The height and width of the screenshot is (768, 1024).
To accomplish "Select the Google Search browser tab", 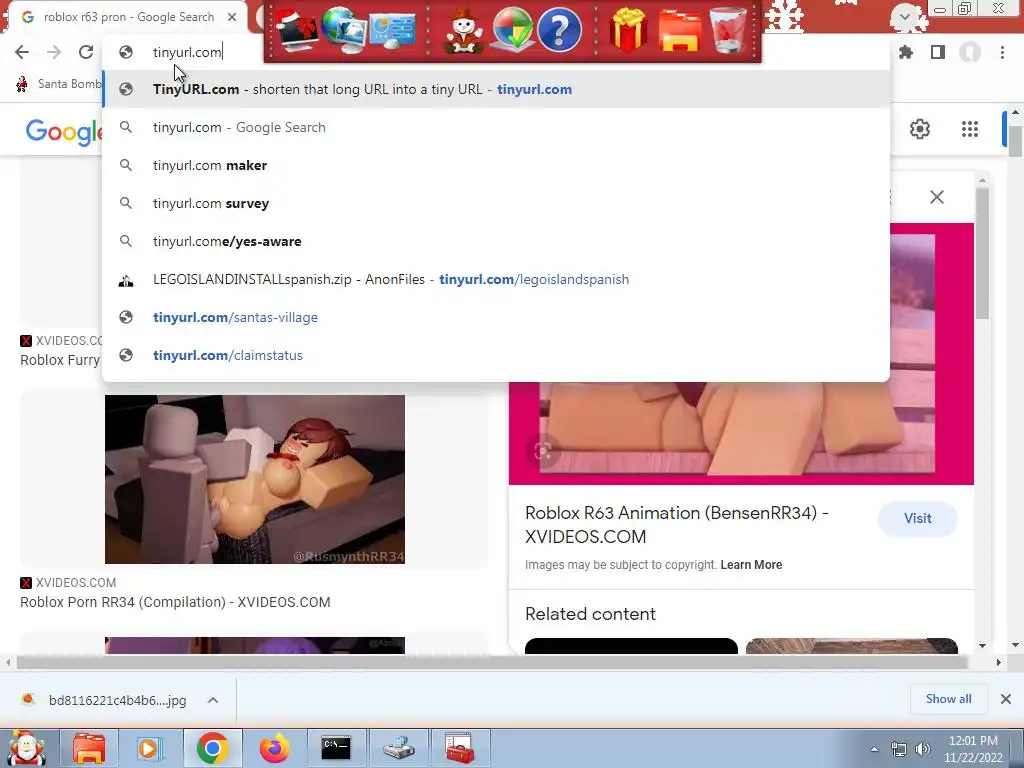I will pyautogui.click(x=124, y=17).
